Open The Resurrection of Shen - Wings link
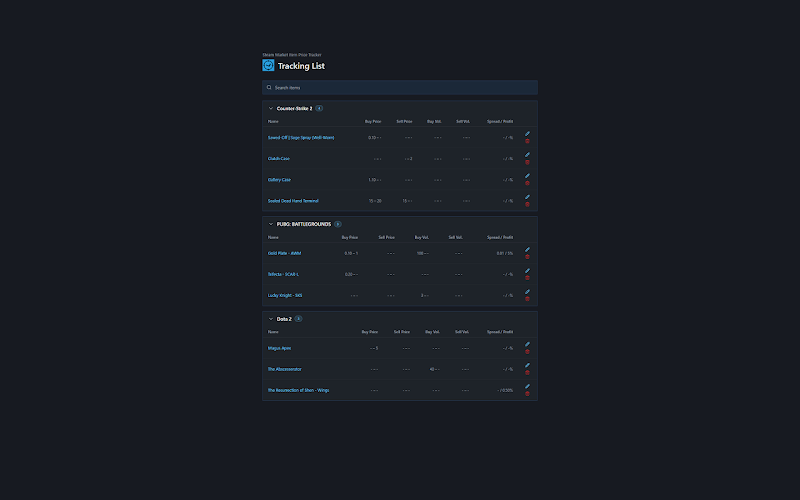Viewport: 800px width, 500px height. (x=298, y=390)
